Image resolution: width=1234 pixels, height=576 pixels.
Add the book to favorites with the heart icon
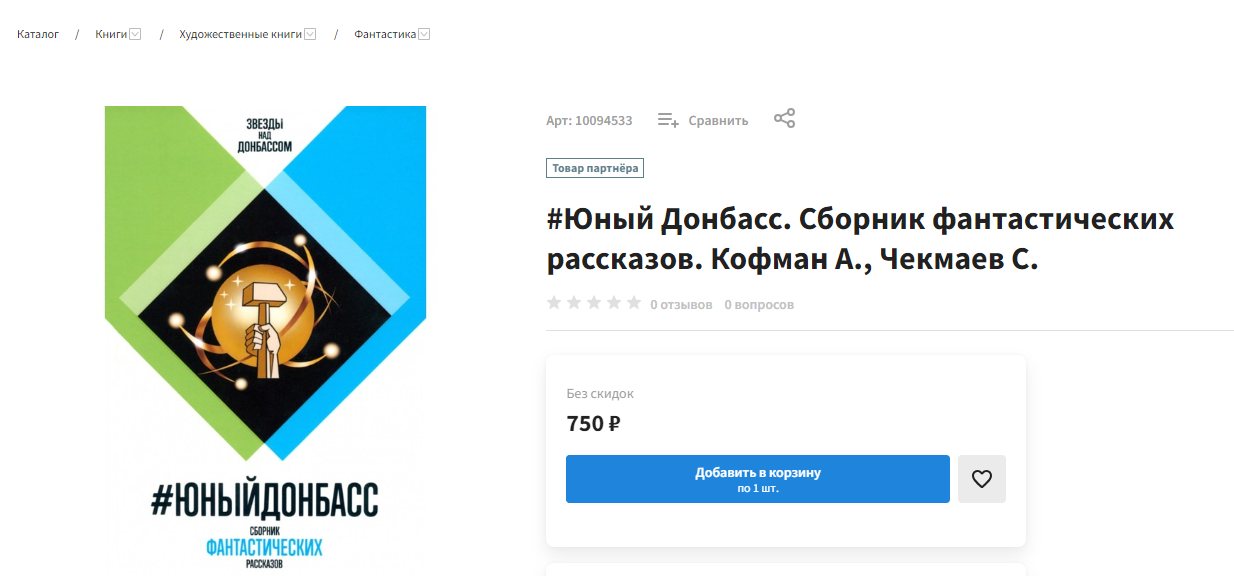pos(982,479)
